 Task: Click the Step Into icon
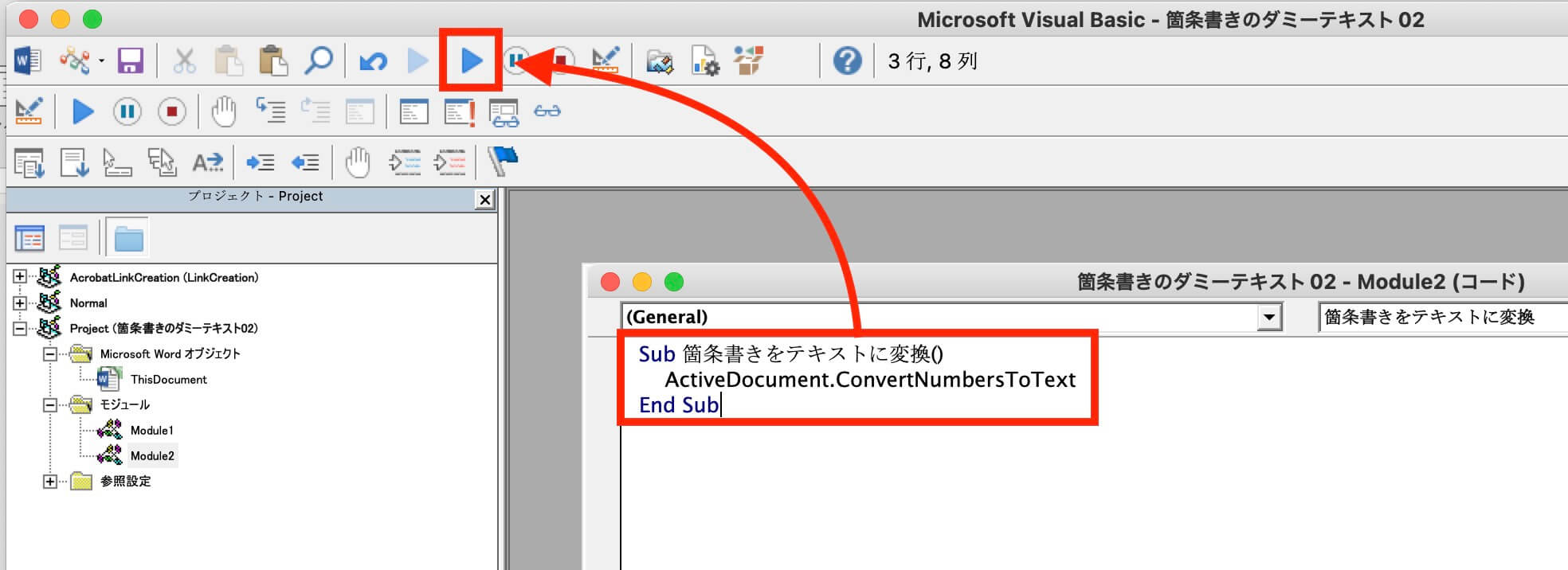[x=270, y=111]
